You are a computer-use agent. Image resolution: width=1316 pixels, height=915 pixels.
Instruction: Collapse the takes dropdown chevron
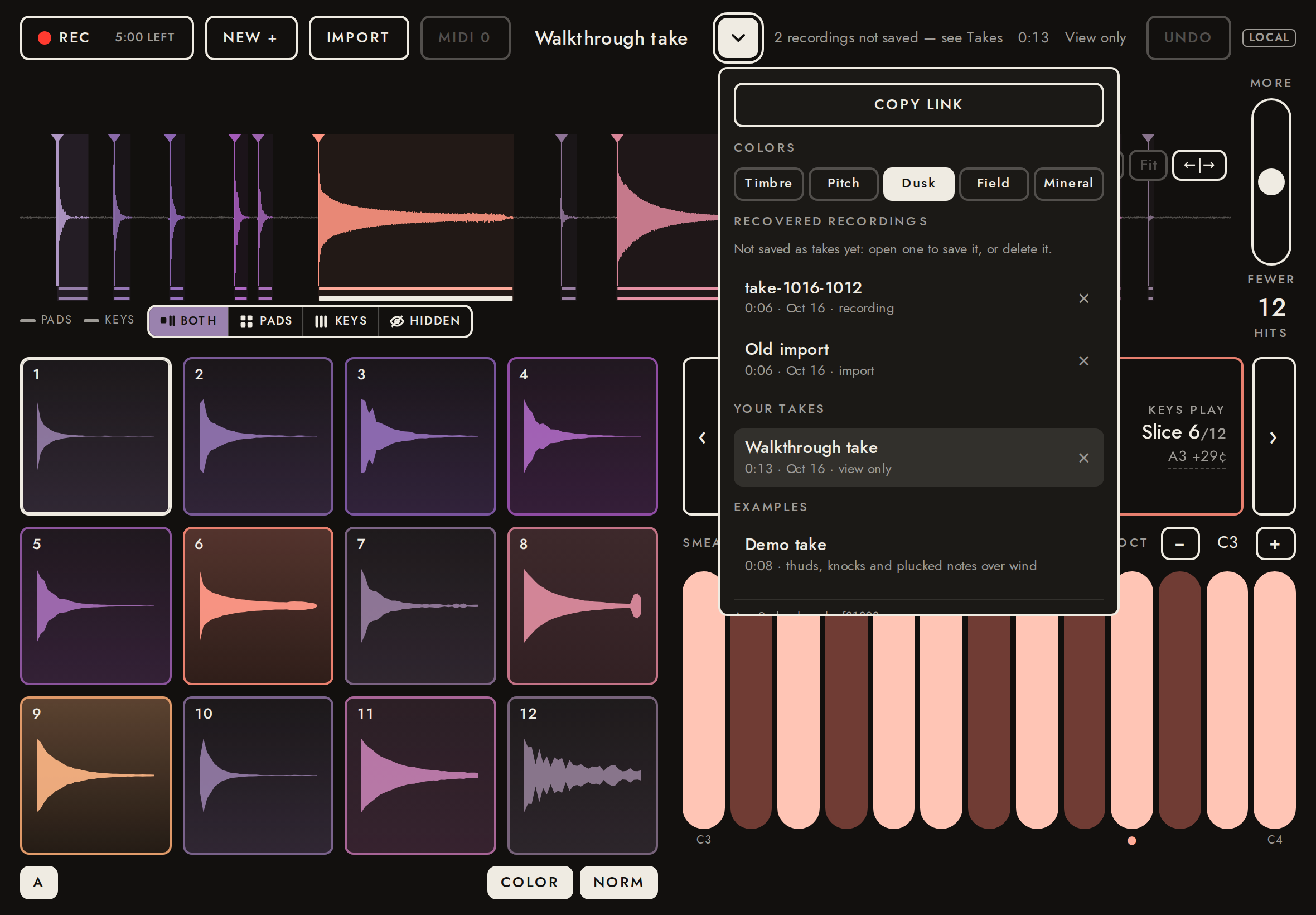point(738,38)
